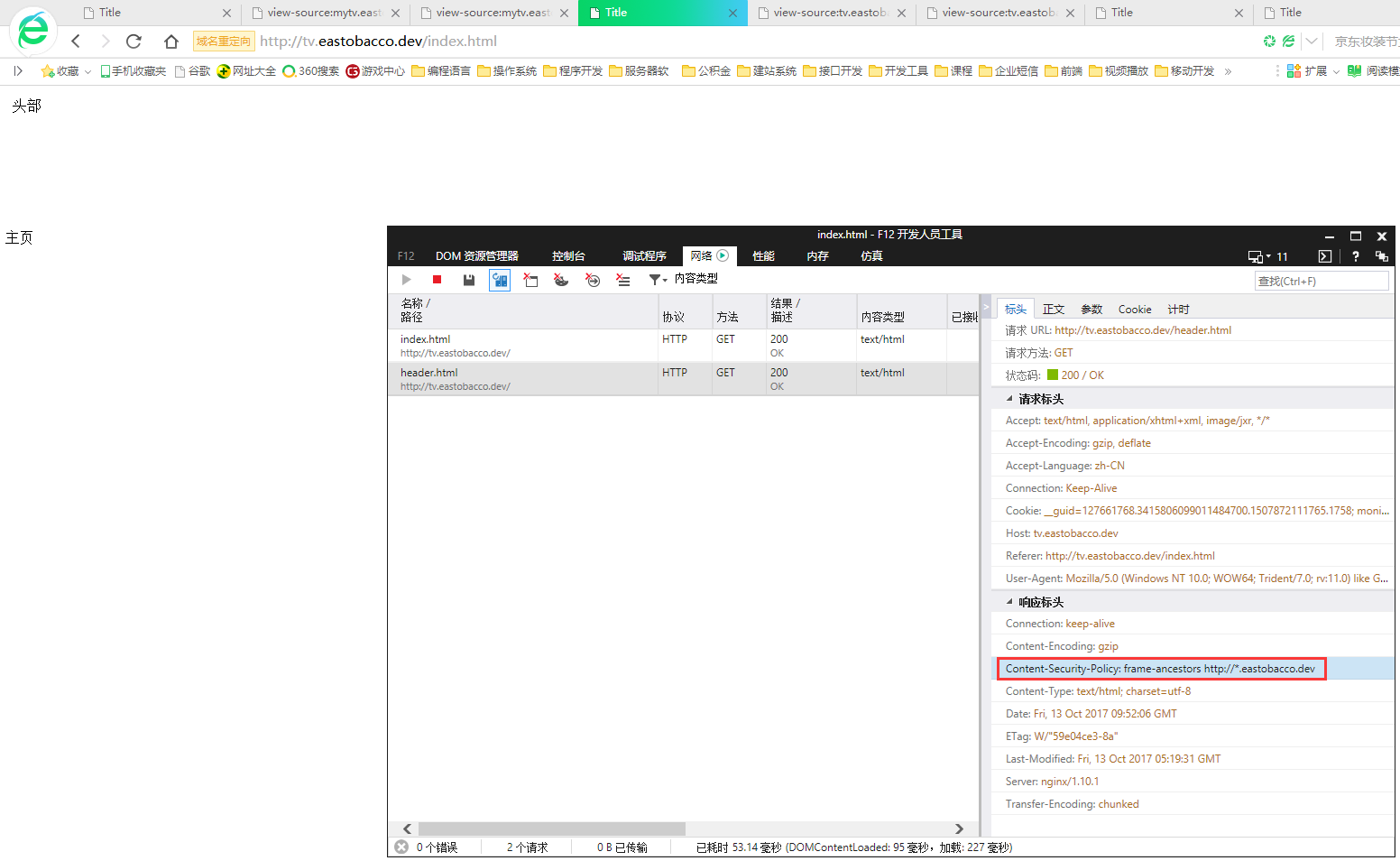Open the 扩展 extensions button
1400x861 pixels.
[1312, 71]
